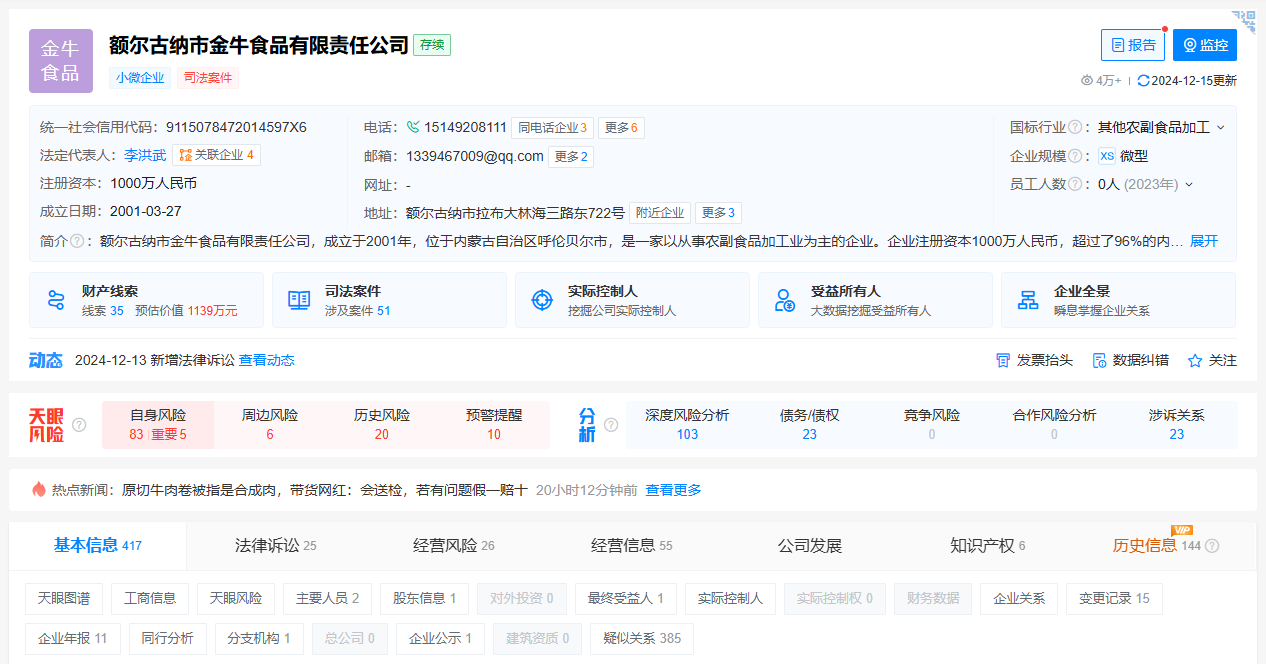The width and height of the screenshot is (1266, 664).
Task: Open the 知识产权 tab
Action: point(983,546)
